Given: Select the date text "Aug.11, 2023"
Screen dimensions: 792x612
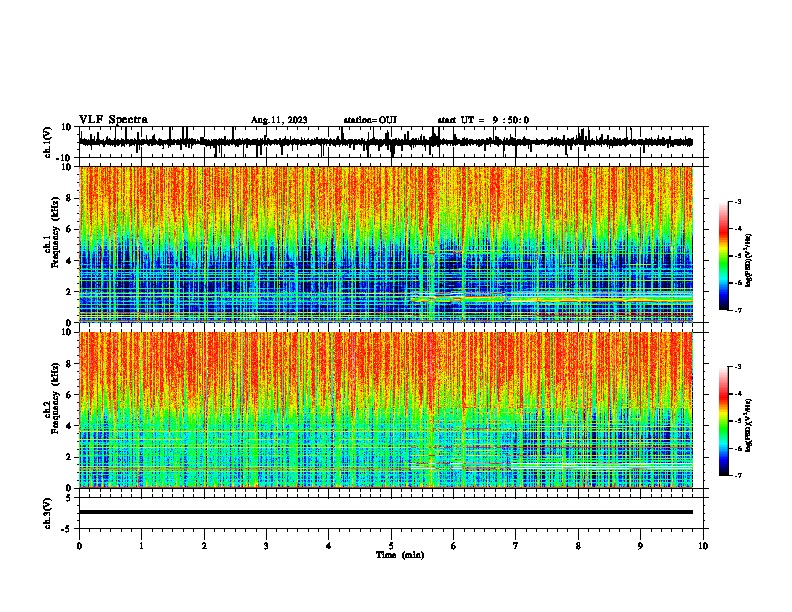Looking at the screenshot, I should (x=279, y=120).
